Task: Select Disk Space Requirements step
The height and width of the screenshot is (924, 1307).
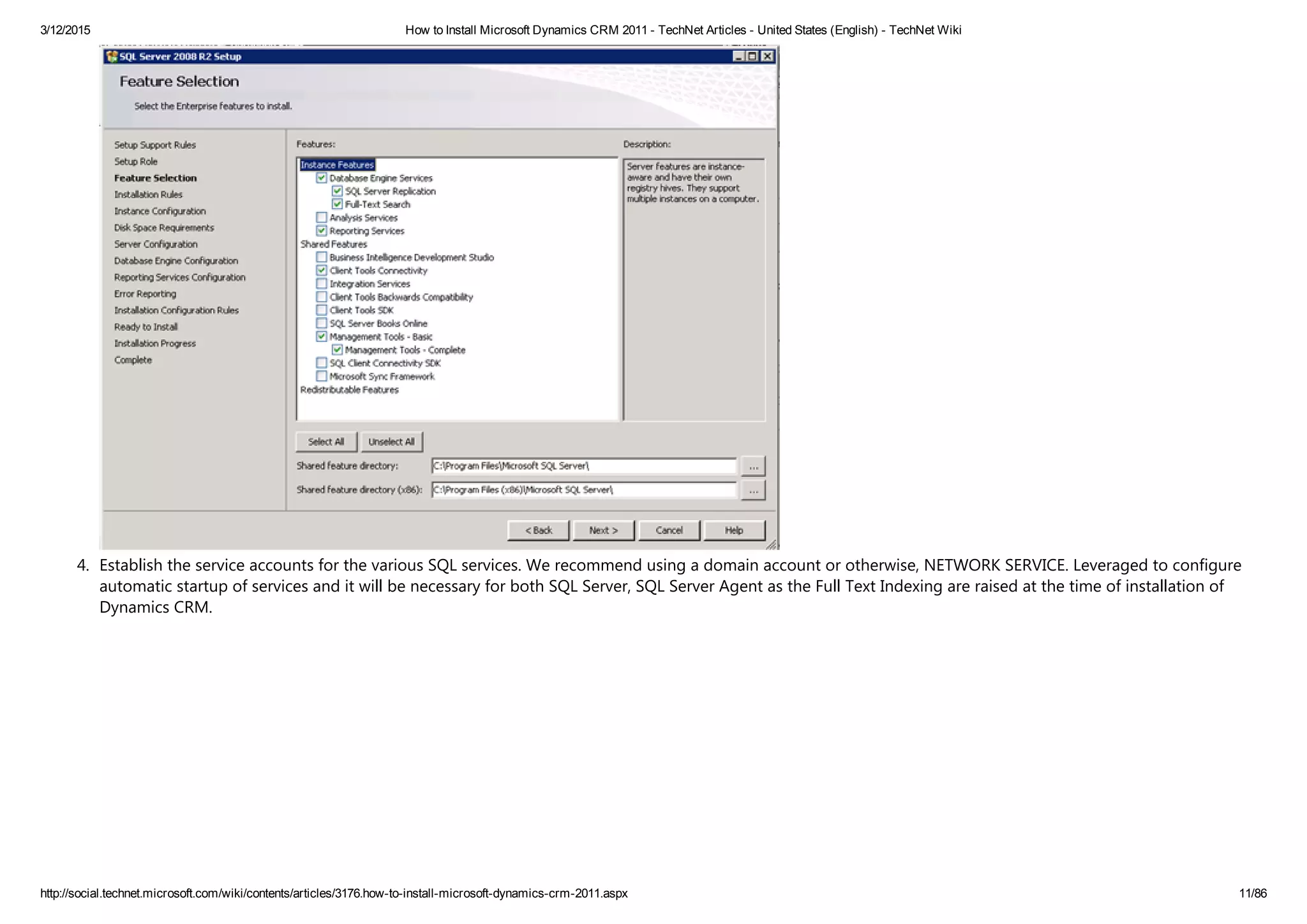Action: (x=164, y=228)
